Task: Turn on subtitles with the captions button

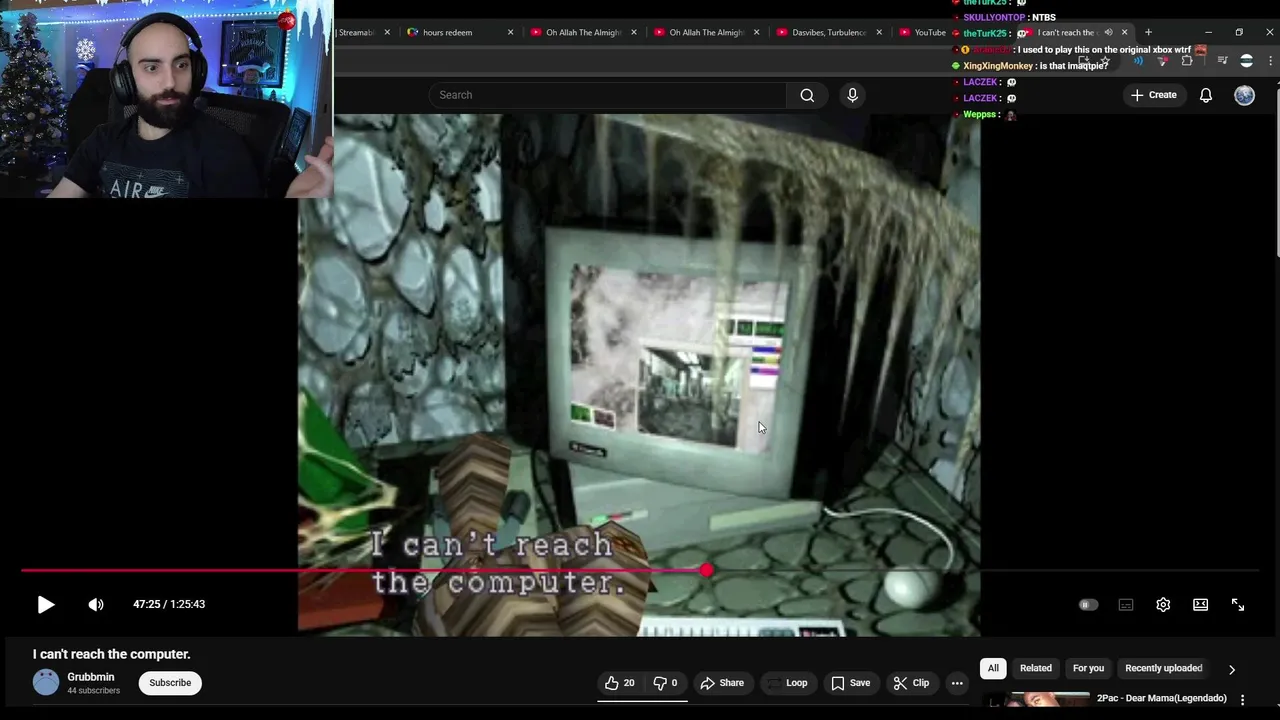Action: pyautogui.click(x=1126, y=604)
